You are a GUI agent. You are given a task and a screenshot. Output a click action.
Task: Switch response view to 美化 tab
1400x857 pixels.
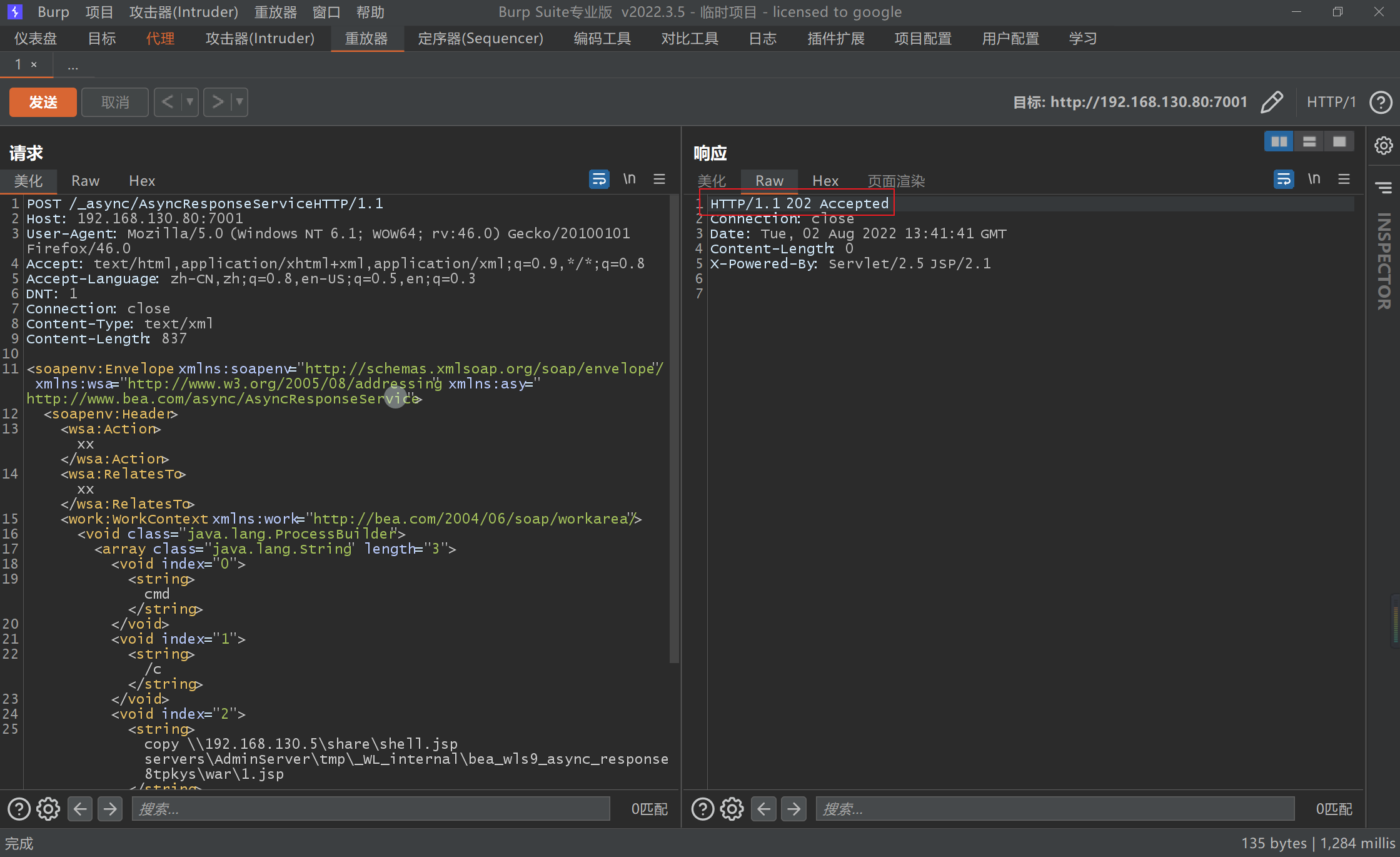click(712, 181)
